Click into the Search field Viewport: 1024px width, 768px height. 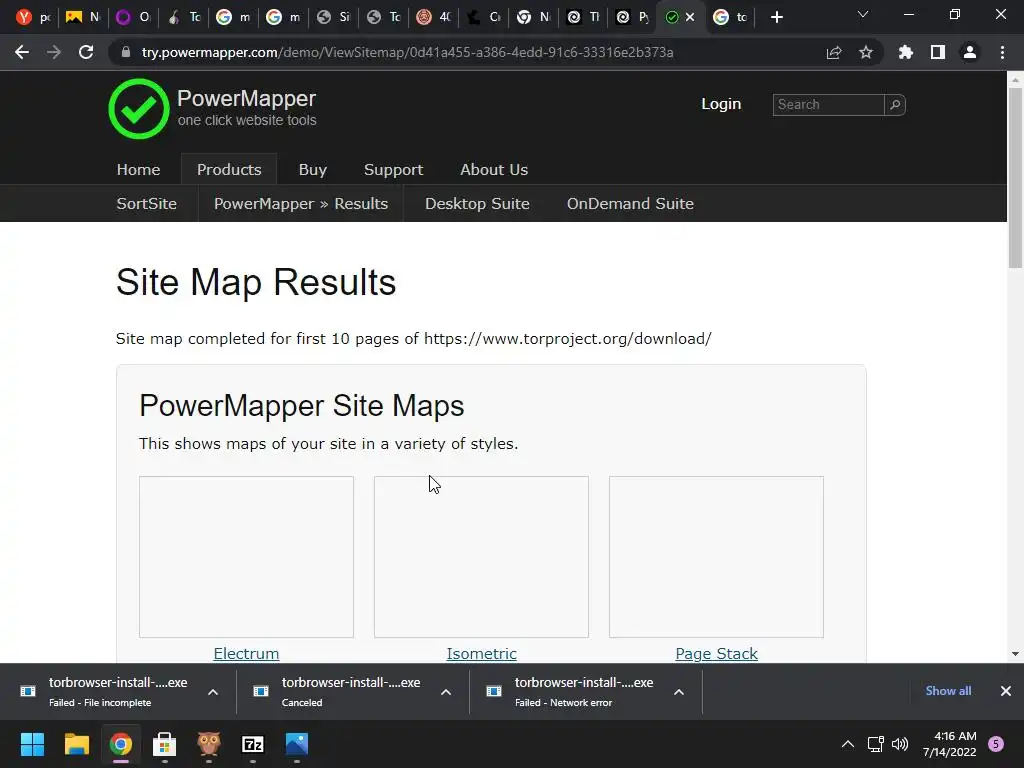[828, 104]
